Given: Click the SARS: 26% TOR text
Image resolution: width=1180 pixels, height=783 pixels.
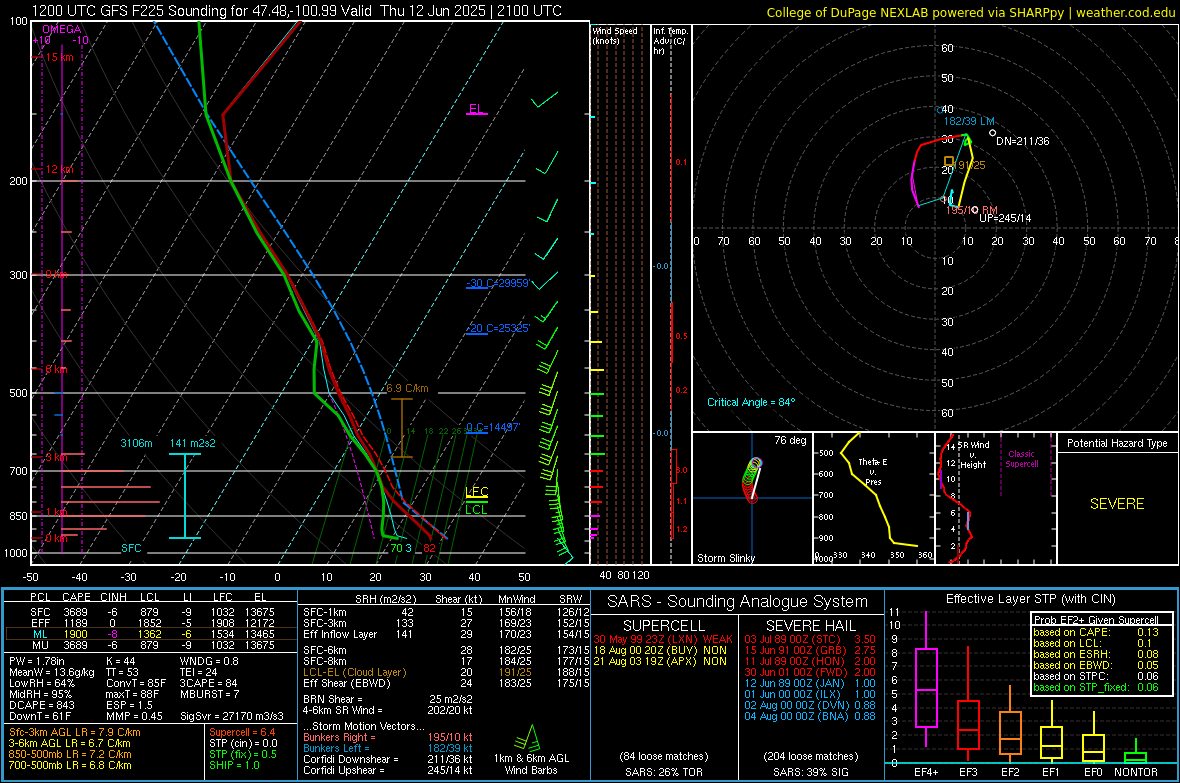Looking at the screenshot, I should coord(663,772).
